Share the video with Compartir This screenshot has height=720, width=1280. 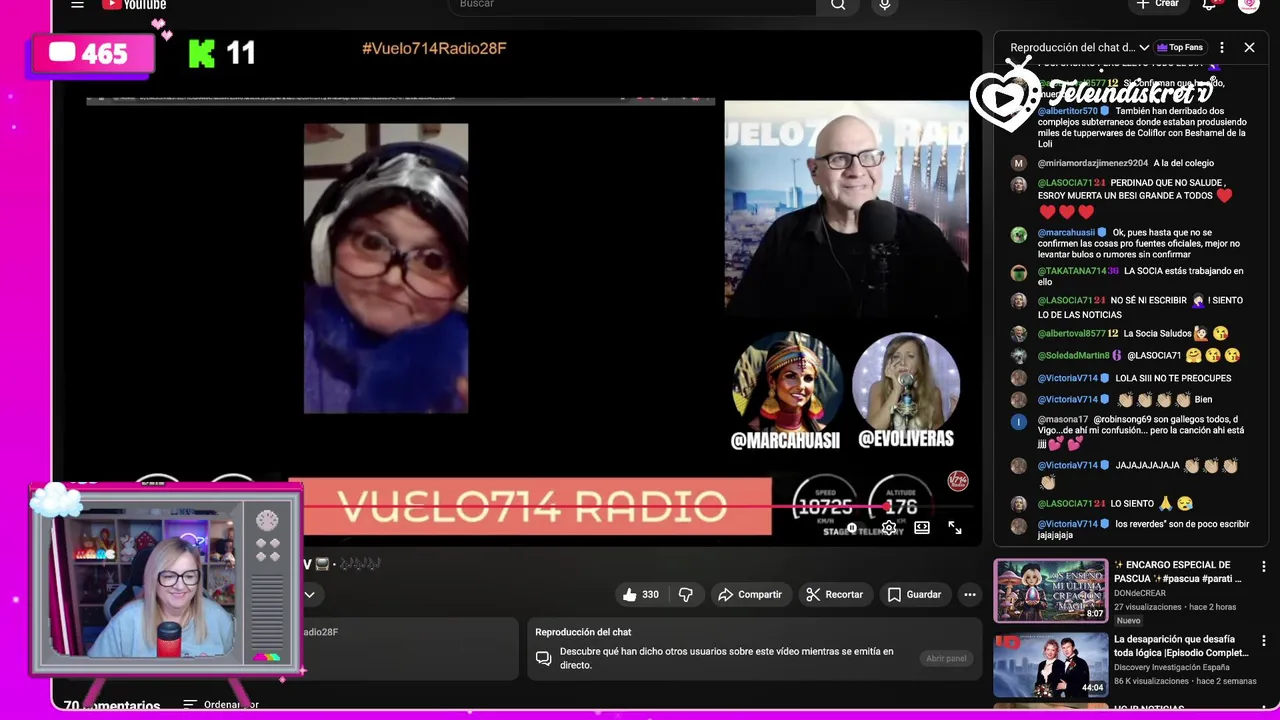tap(750, 594)
